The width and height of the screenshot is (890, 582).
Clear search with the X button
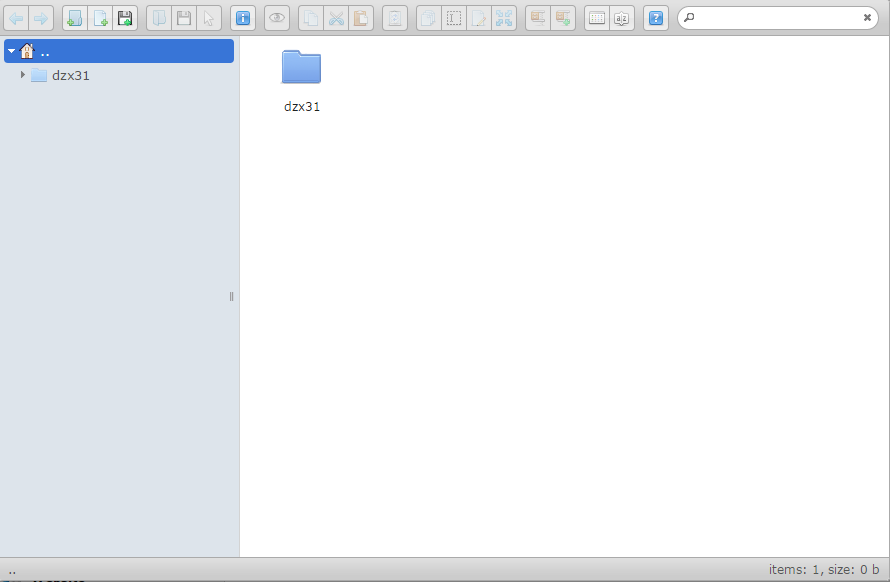pyautogui.click(x=867, y=18)
